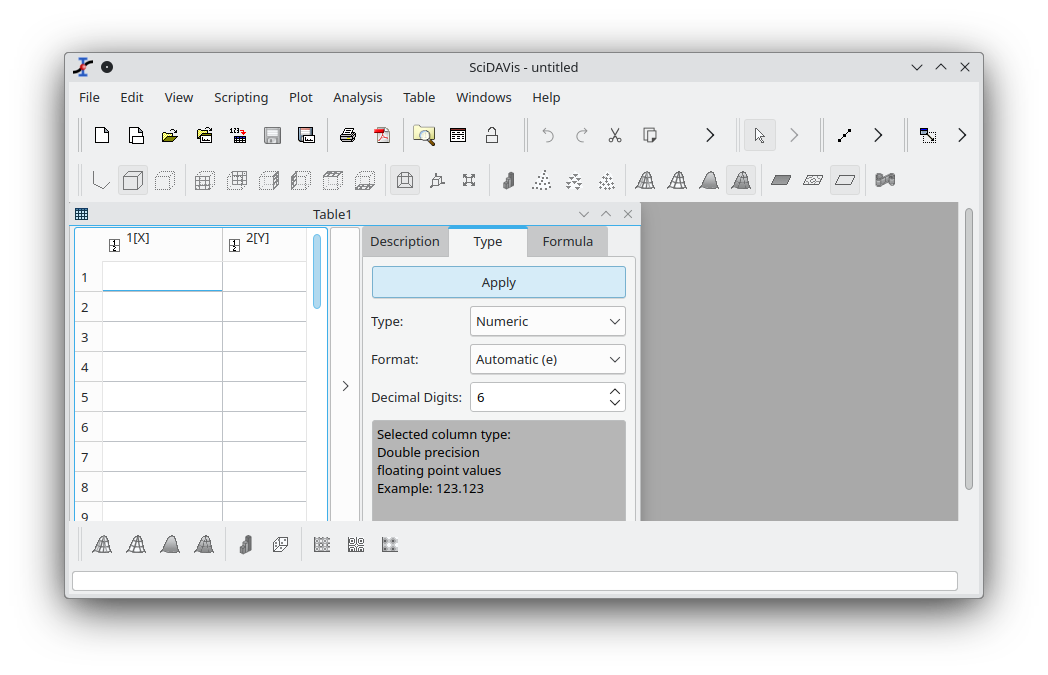Click the fit to frame scale icon

(x=469, y=180)
